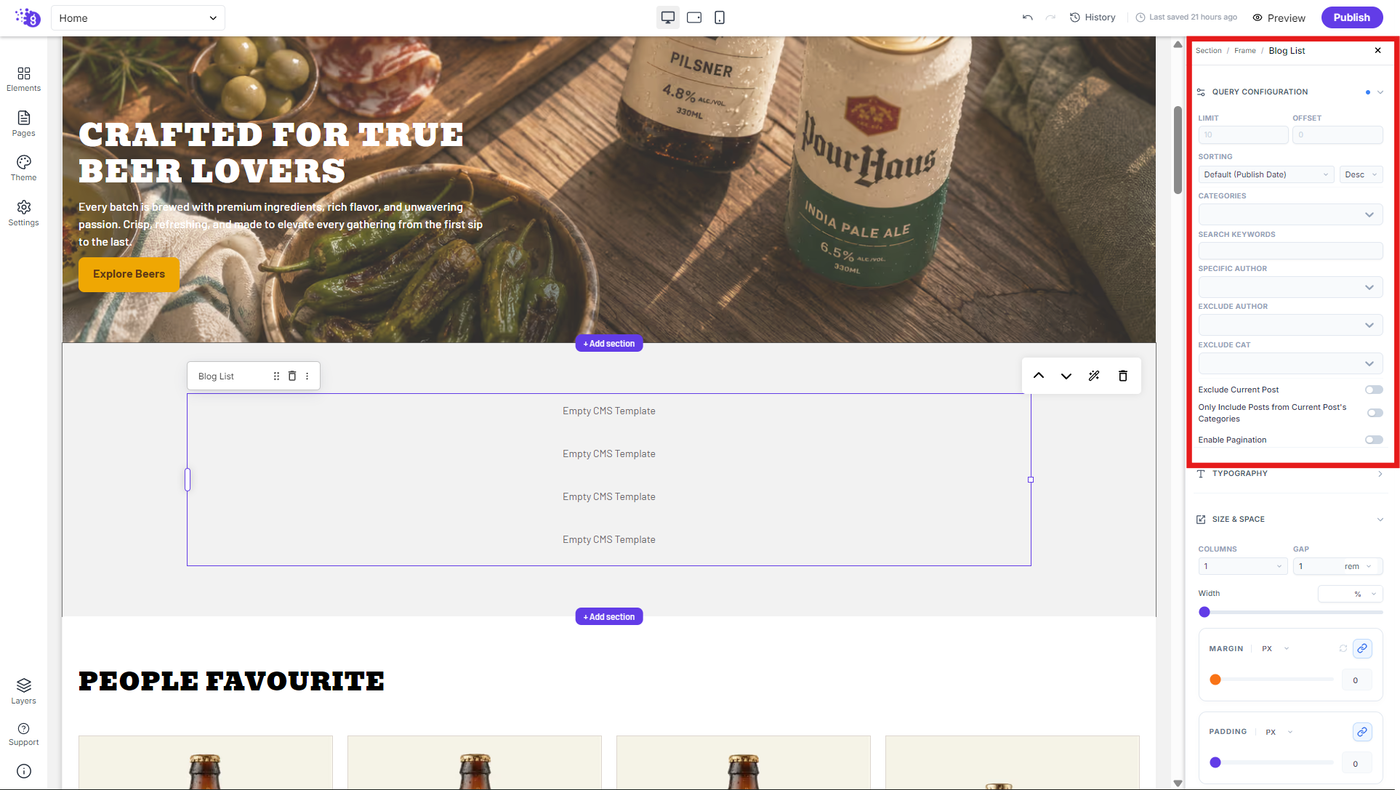Open the Margin PX unit dropdown
Screen dimensions: 1400x790
tap(1275, 649)
